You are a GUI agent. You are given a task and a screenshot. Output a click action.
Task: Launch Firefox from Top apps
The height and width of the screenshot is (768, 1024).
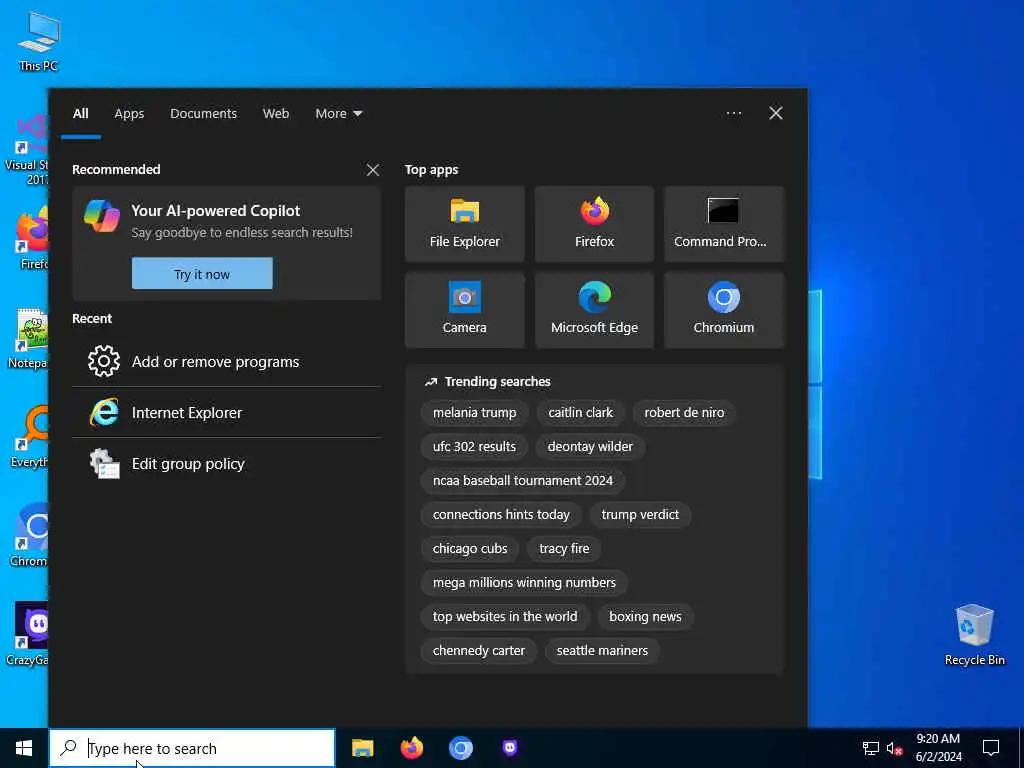tap(594, 224)
